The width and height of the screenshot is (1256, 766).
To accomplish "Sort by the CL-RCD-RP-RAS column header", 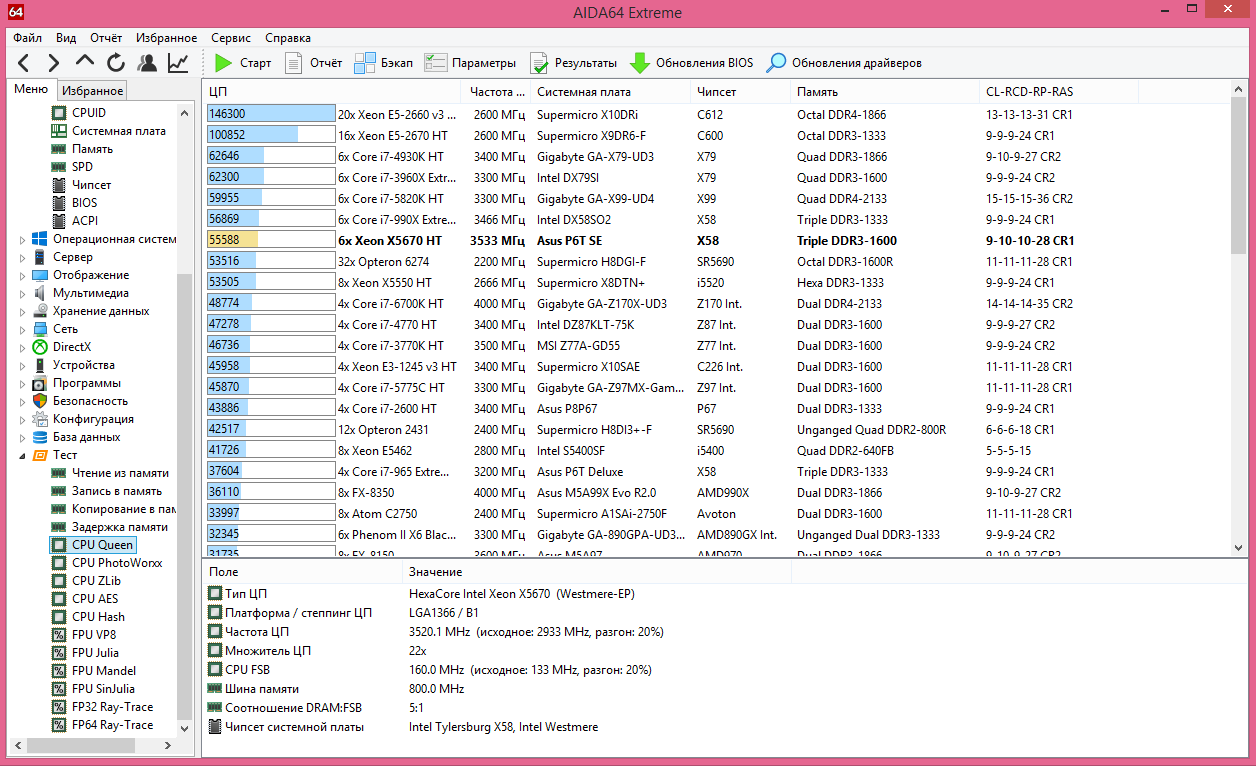I will (1058, 91).
